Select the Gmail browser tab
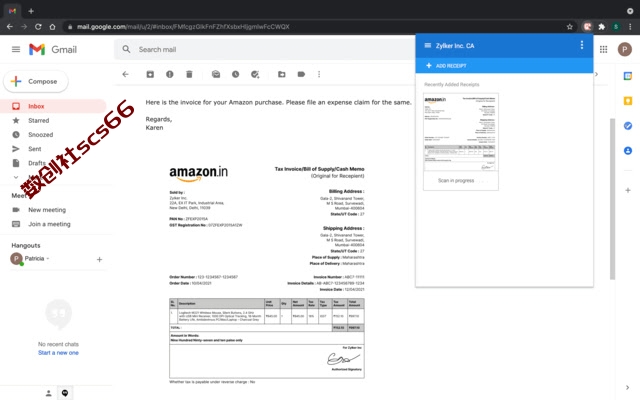This screenshot has height=400, width=640. tap(12, 11)
